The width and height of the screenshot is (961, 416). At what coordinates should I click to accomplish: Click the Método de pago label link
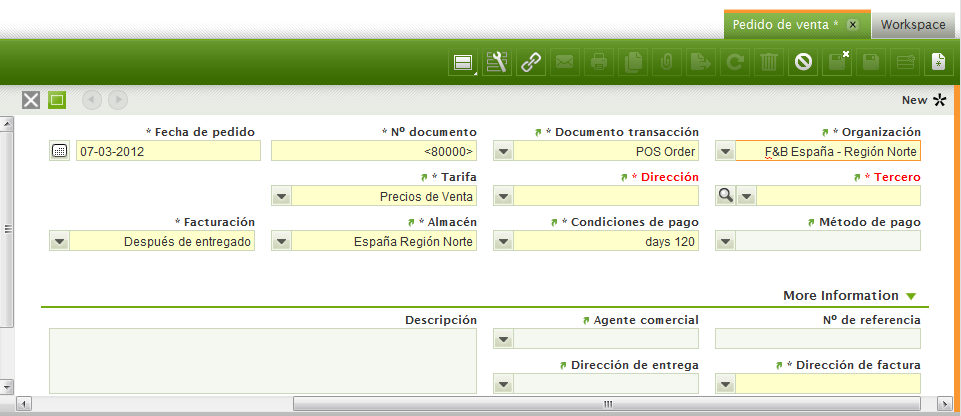click(870, 222)
